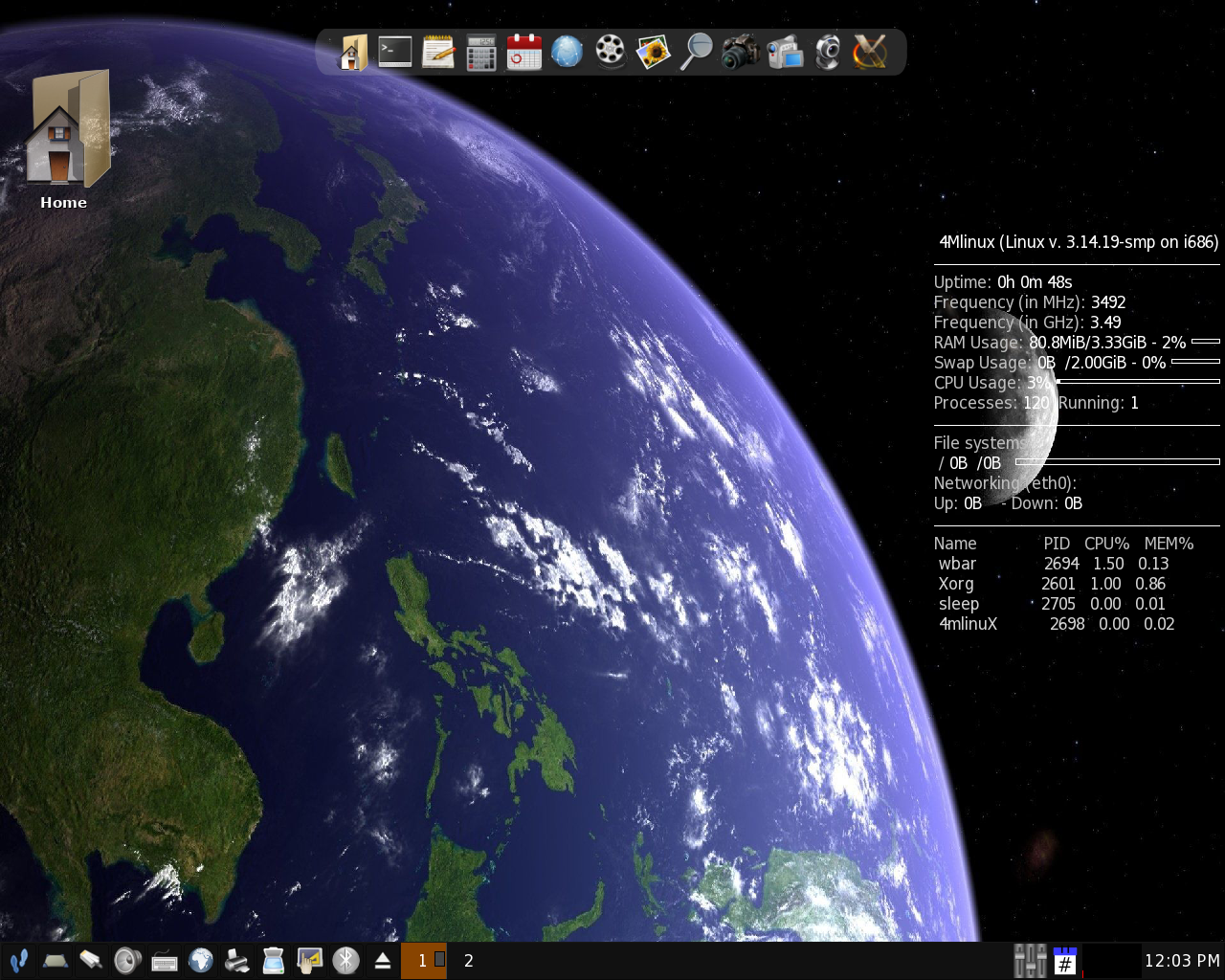Click the 4mlinuX process row
This screenshot has height=980, width=1225.
(1056, 624)
